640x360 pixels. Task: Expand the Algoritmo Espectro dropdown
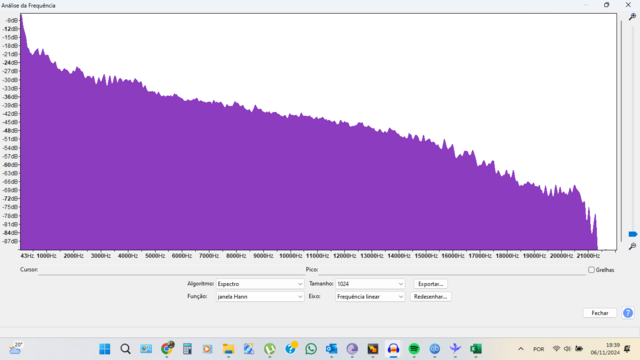pyautogui.click(x=260, y=284)
